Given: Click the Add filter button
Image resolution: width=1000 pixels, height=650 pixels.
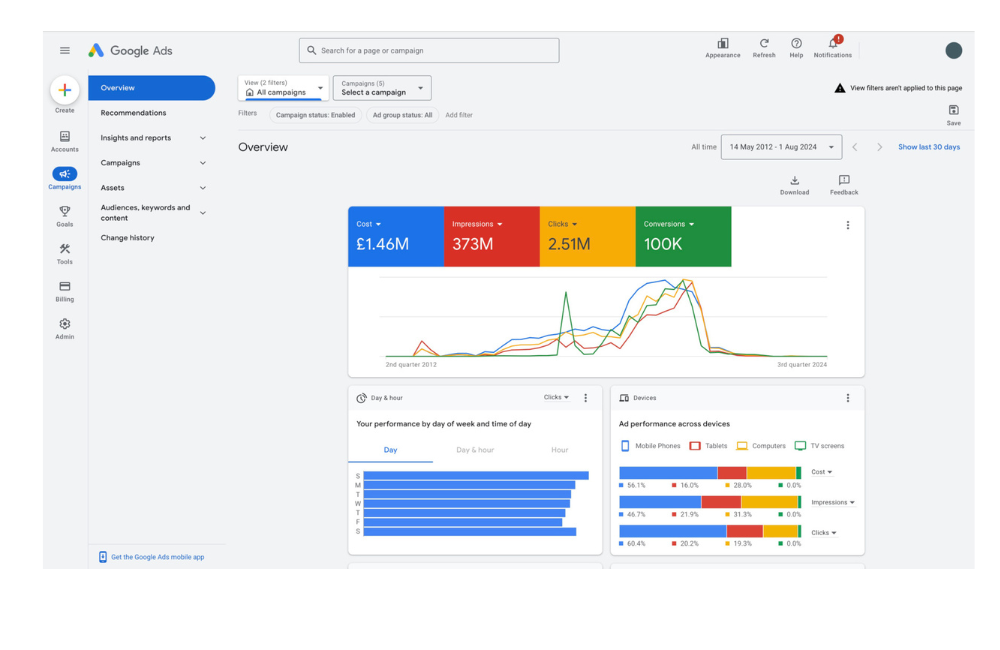Looking at the screenshot, I should coord(459,115).
